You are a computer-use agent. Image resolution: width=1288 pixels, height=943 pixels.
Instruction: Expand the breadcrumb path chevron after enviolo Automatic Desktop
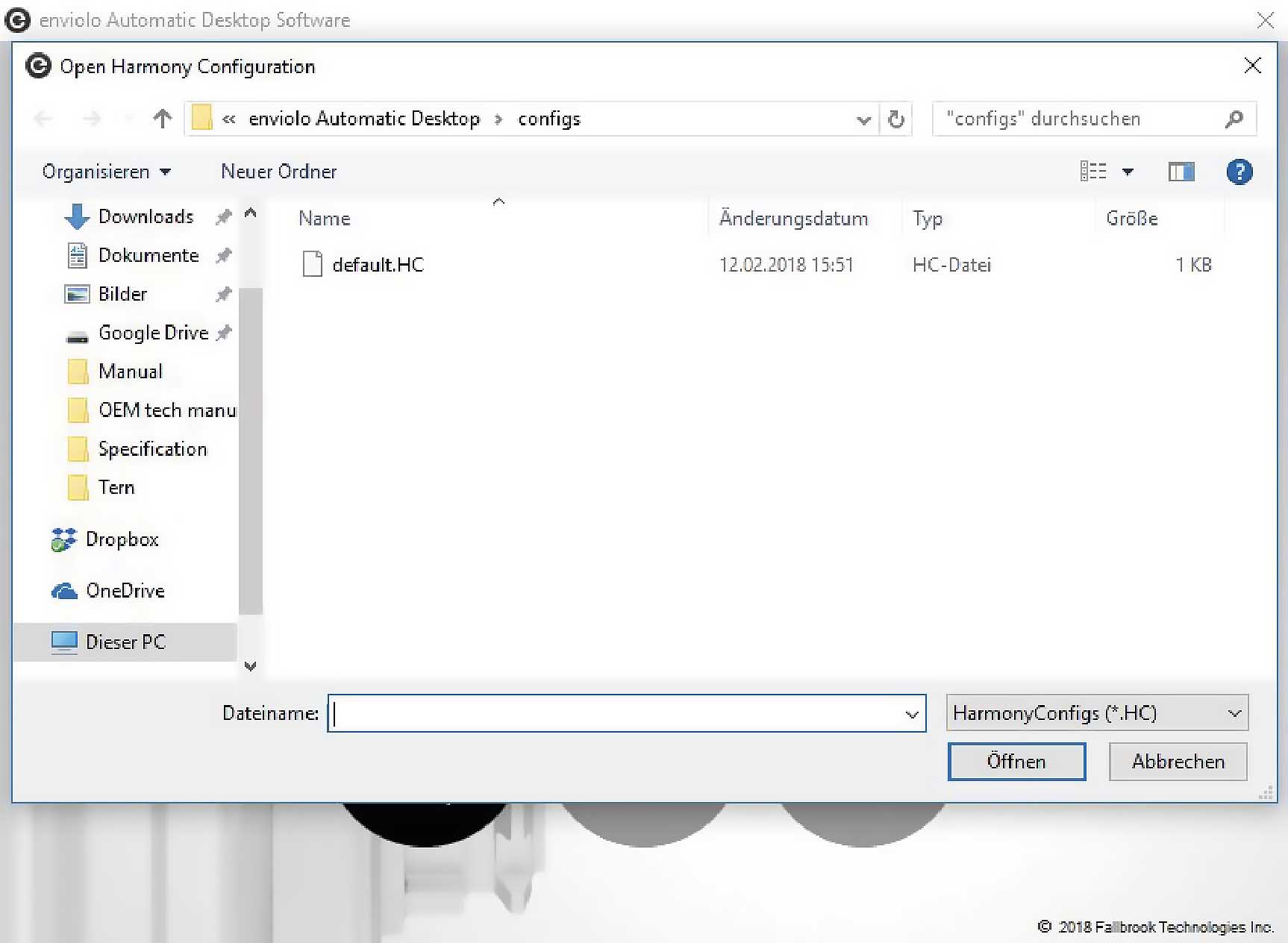498,119
